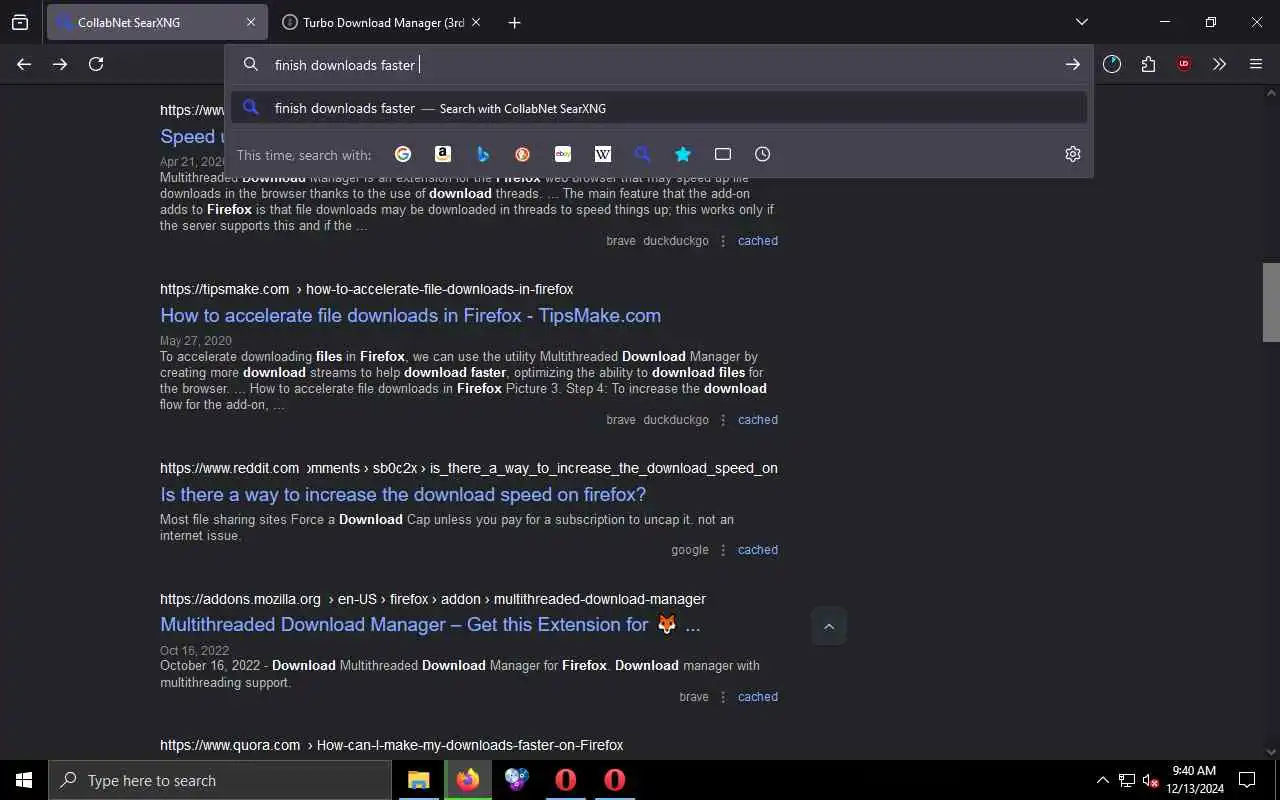1280x800 pixels.
Task: Go back to the previous page
Action: click(24, 64)
